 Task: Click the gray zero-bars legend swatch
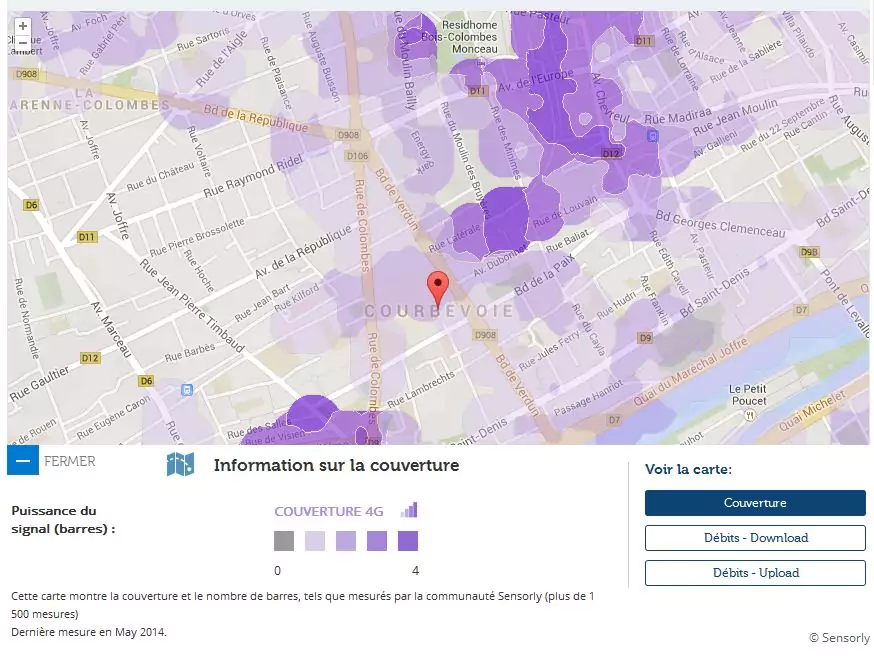tap(284, 541)
